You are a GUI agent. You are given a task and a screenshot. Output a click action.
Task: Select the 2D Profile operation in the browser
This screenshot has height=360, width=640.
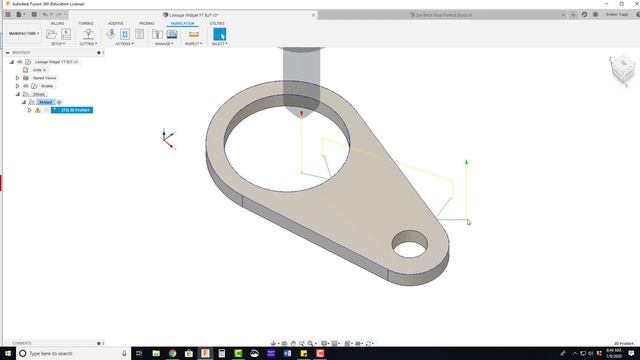tap(72, 110)
